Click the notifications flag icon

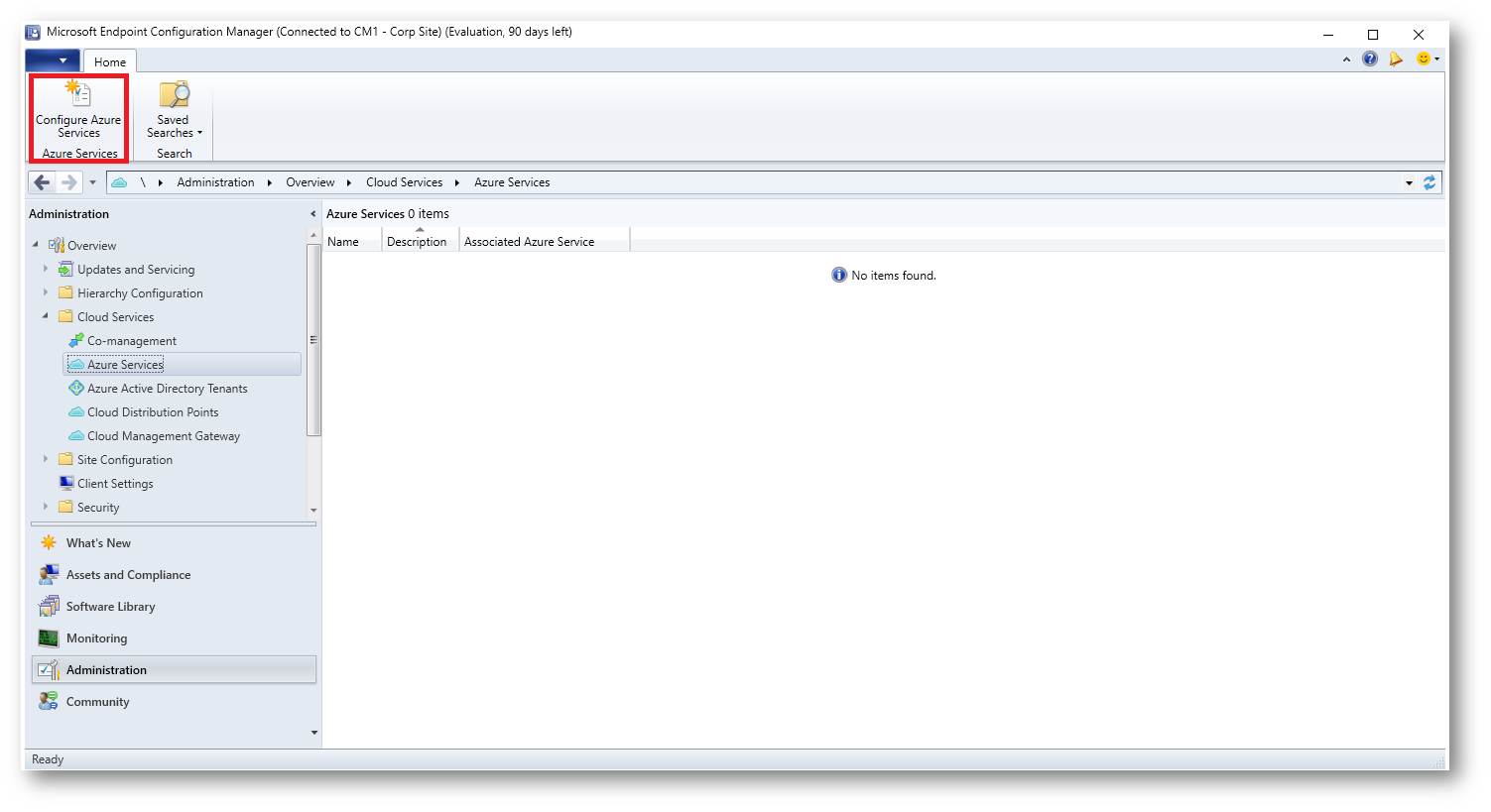click(x=1396, y=58)
